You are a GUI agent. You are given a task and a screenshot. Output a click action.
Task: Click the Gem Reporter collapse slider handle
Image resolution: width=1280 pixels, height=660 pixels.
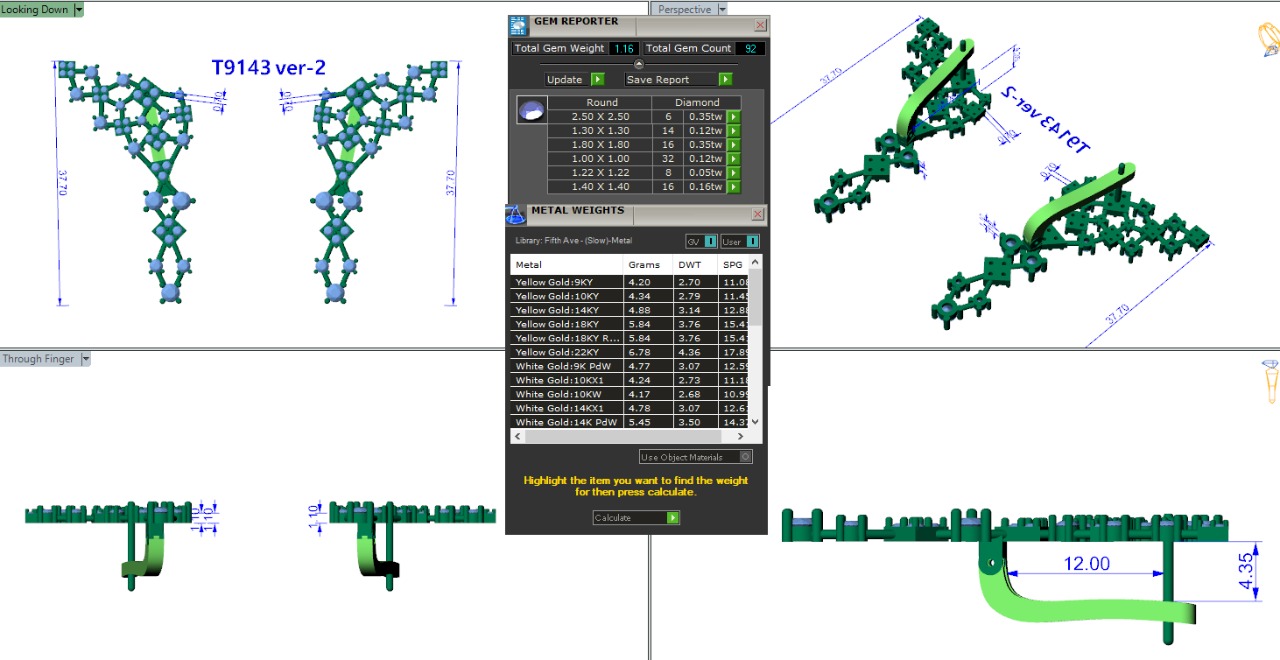tap(639, 64)
